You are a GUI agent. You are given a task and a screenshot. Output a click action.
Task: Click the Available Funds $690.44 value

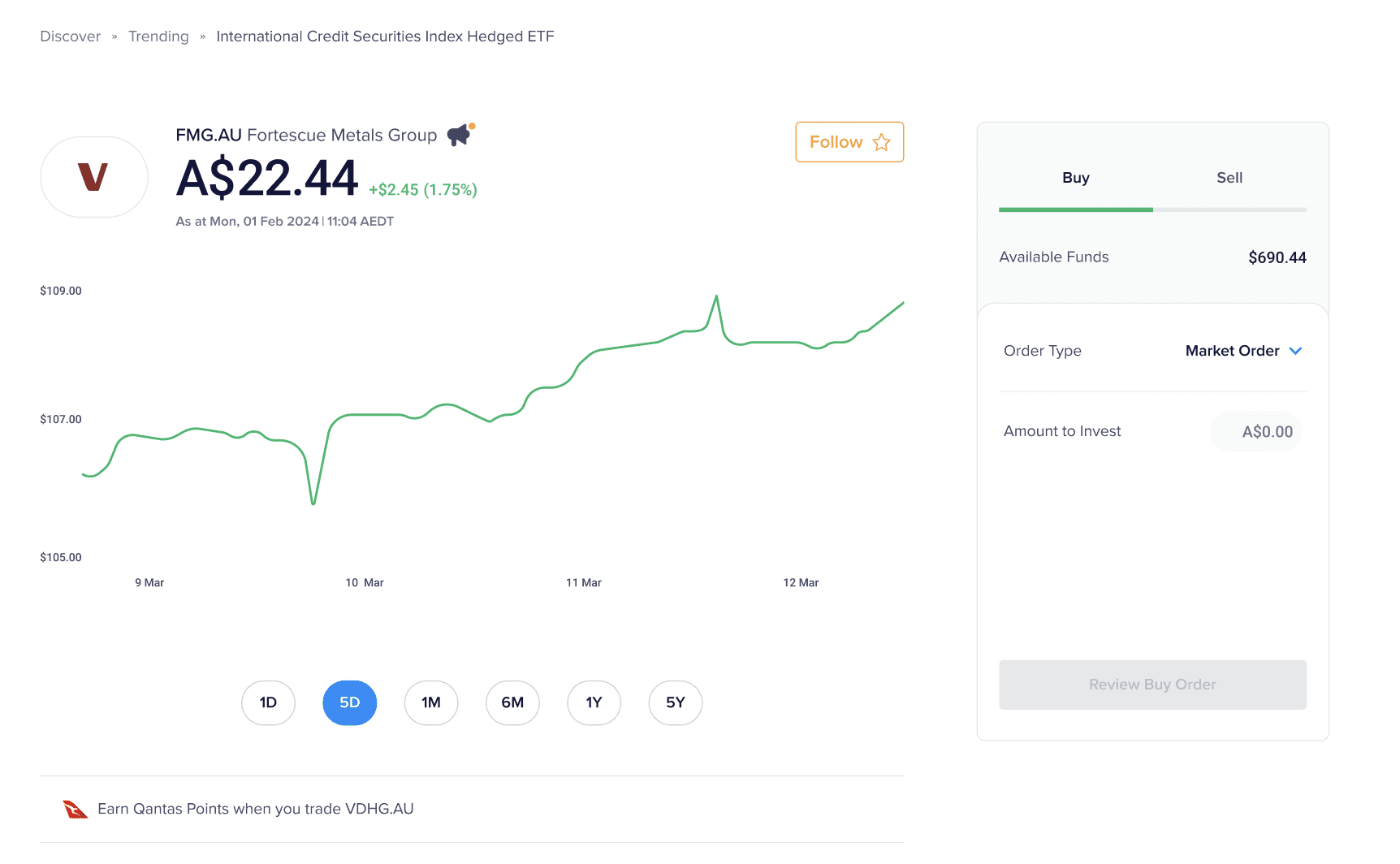click(x=1277, y=257)
